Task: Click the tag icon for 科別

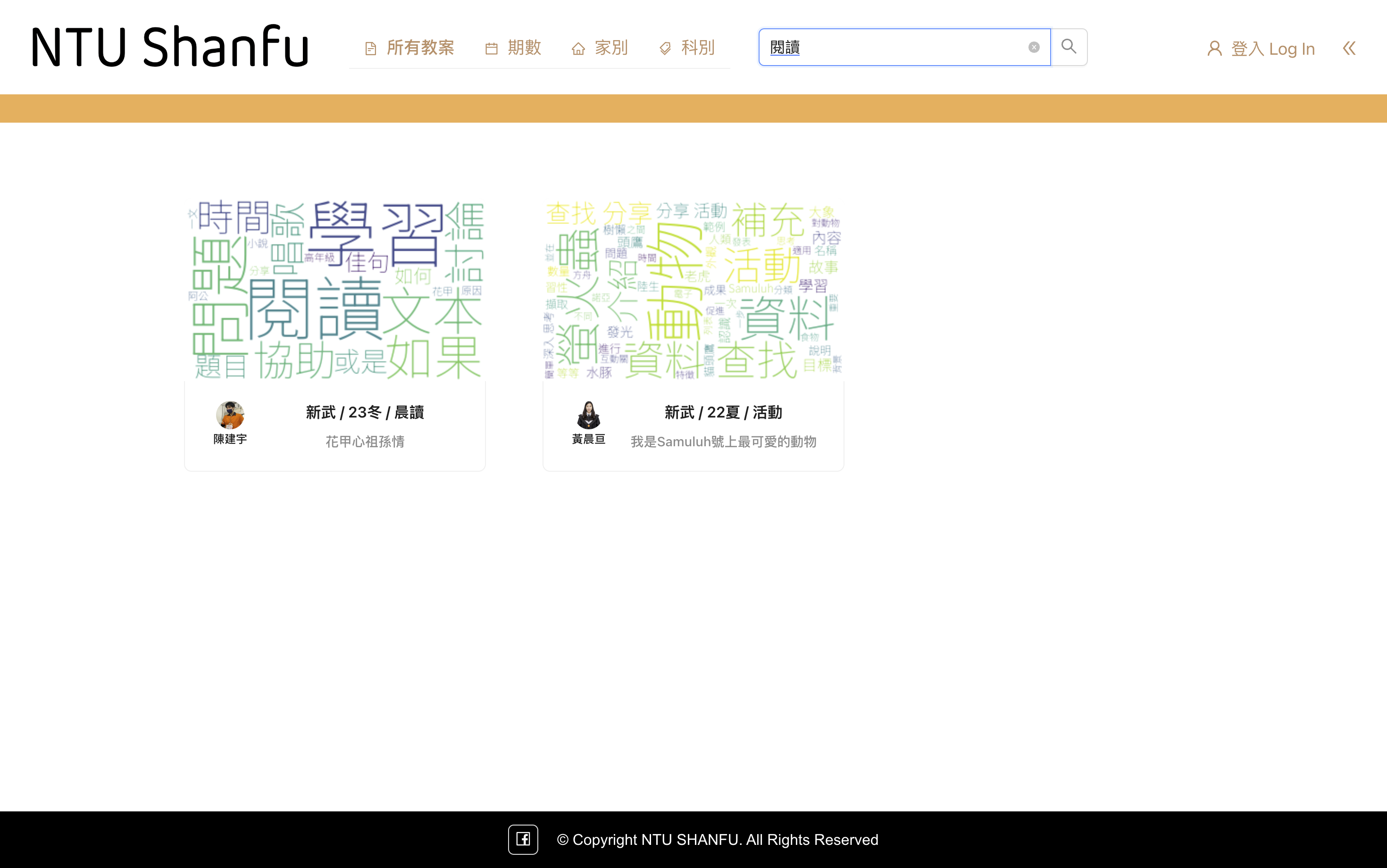Action: pos(665,48)
